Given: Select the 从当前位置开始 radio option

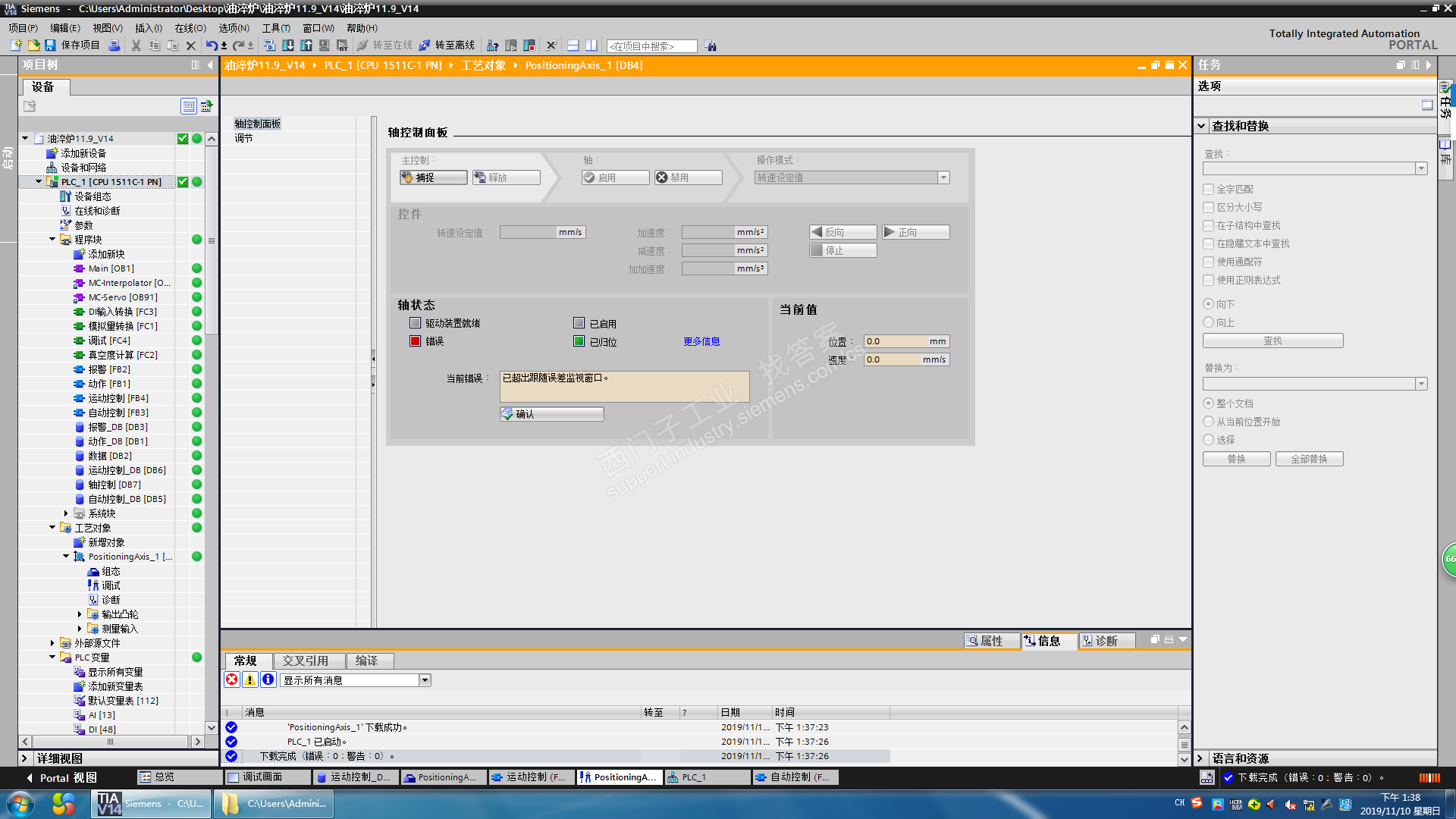Looking at the screenshot, I should click(1208, 422).
